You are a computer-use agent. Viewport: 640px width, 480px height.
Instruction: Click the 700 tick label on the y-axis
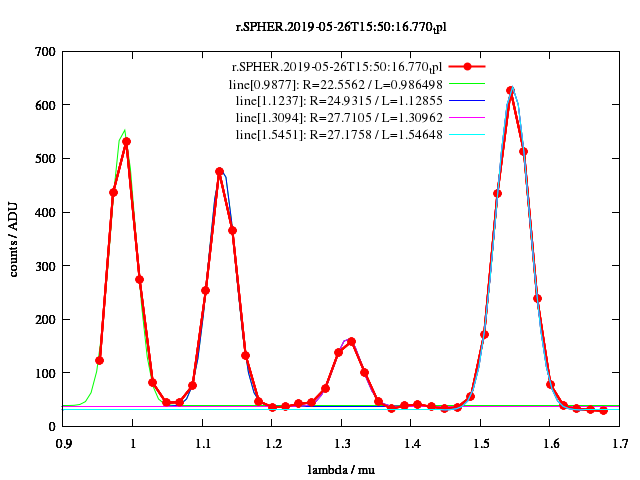click(x=44, y=51)
